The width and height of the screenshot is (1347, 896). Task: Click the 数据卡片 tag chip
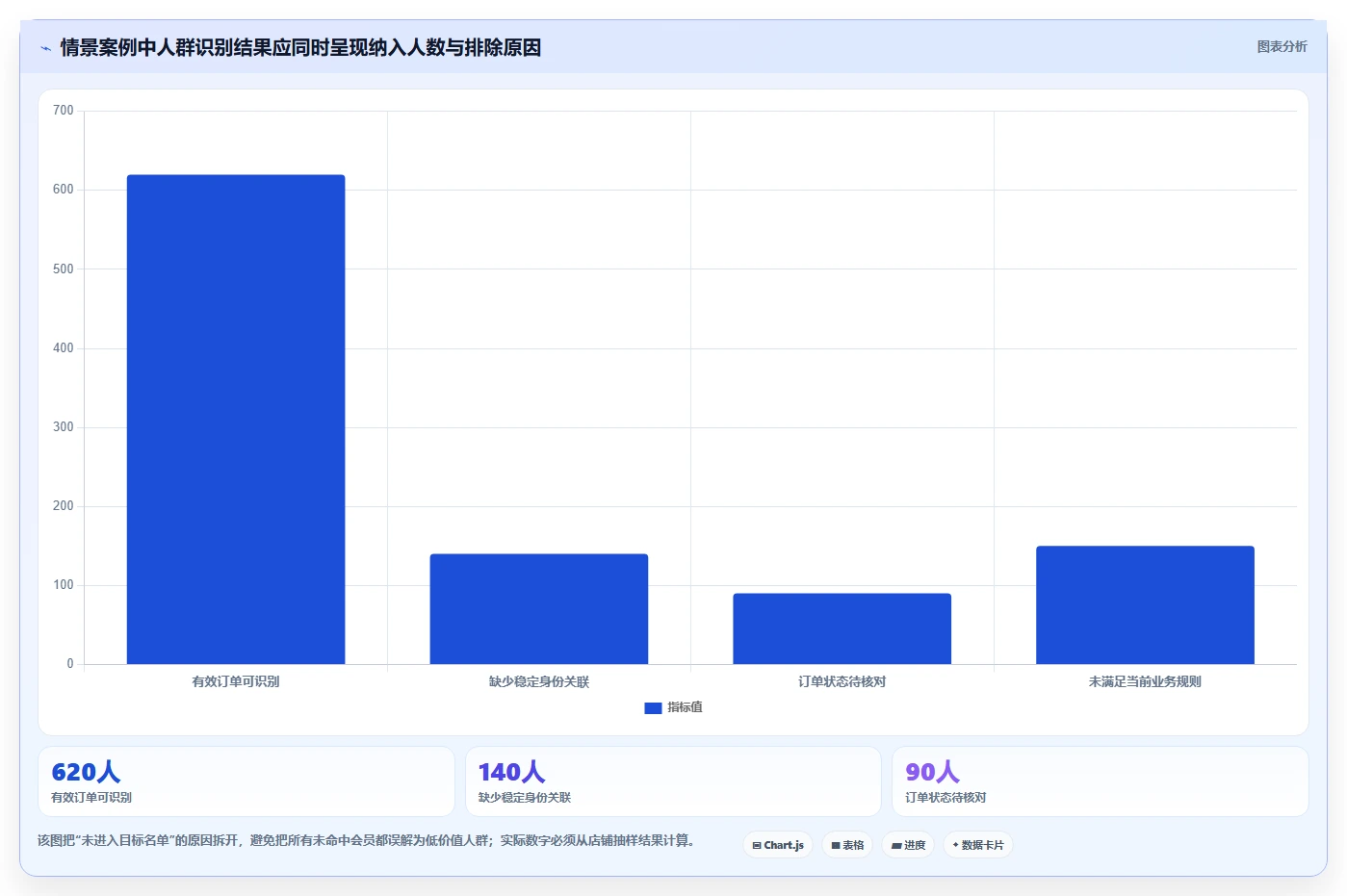pyautogui.click(x=978, y=845)
